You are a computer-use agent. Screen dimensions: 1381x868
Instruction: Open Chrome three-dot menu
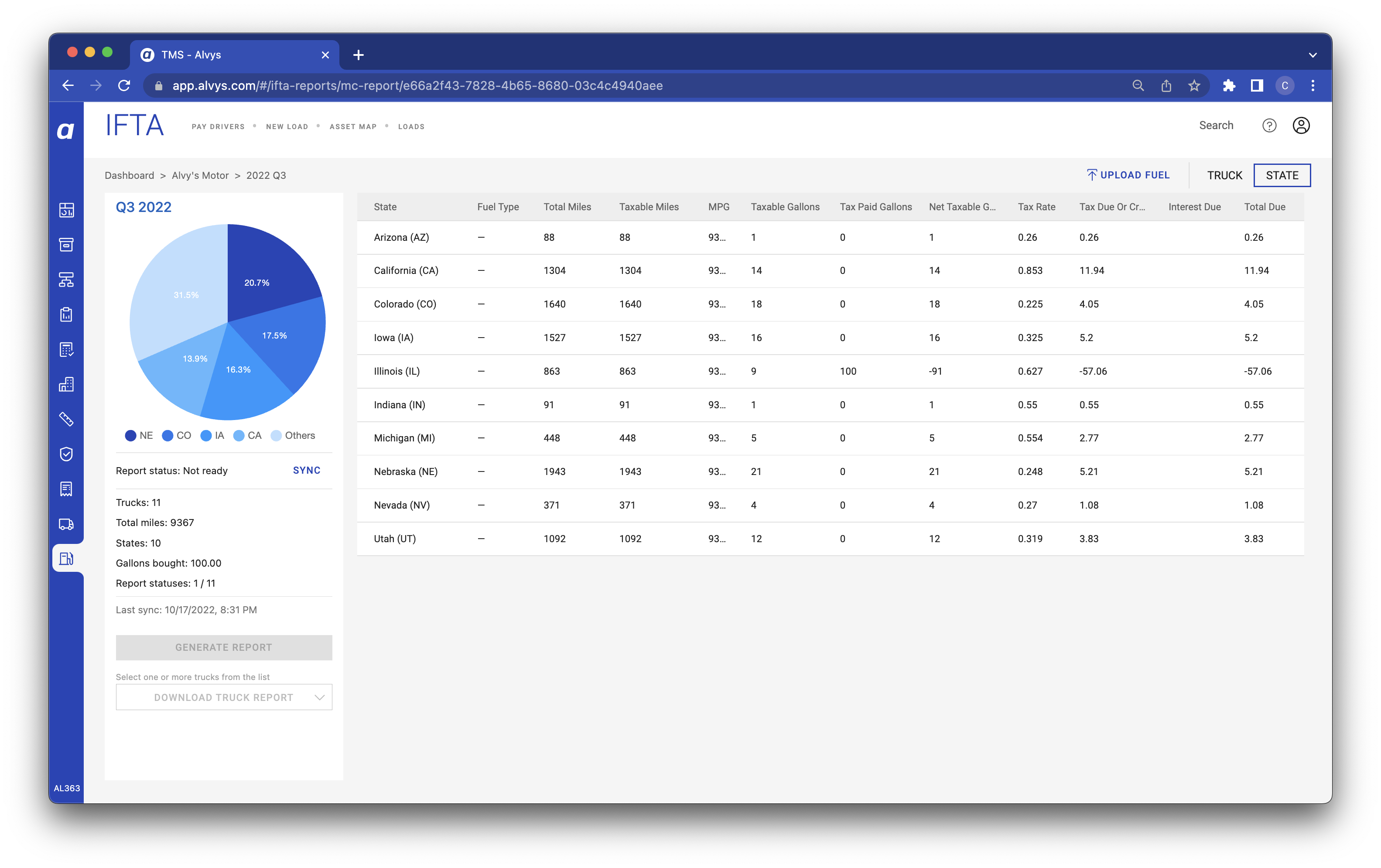(1312, 85)
